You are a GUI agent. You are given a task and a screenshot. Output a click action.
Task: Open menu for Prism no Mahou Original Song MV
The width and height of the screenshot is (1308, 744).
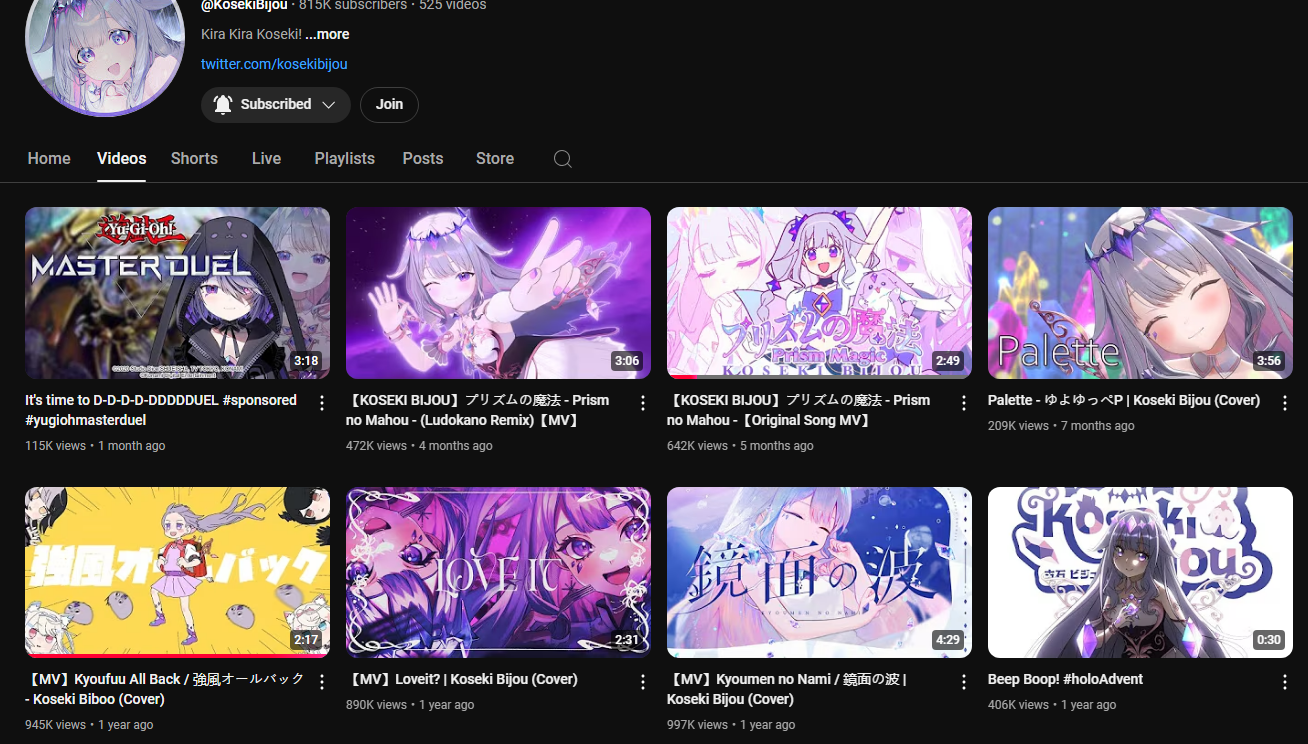pos(964,403)
